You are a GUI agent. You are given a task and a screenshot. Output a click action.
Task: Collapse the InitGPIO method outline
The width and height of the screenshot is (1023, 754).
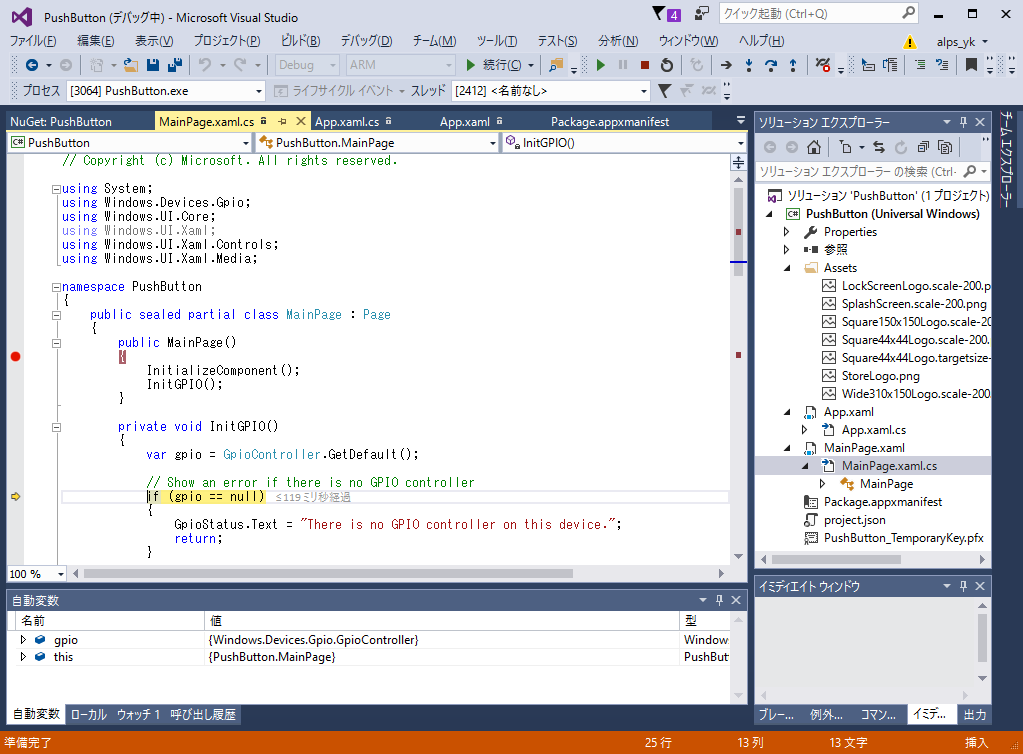coord(56,427)
